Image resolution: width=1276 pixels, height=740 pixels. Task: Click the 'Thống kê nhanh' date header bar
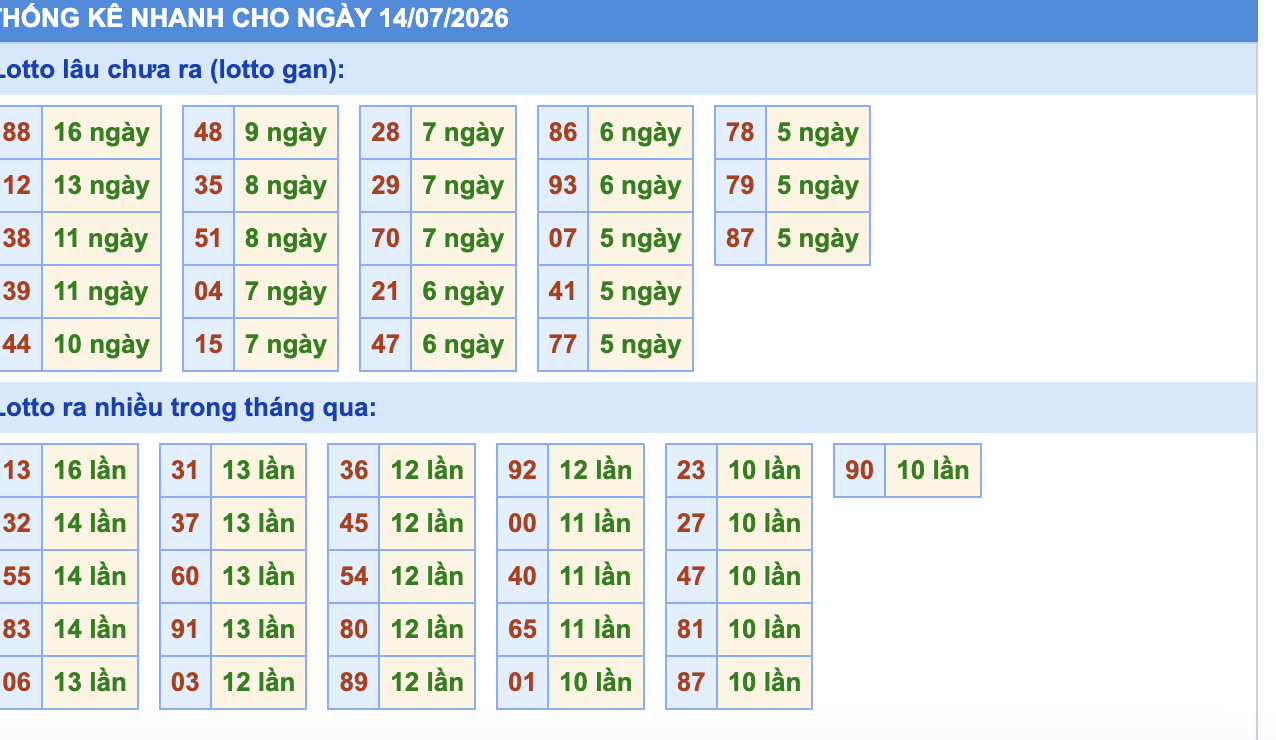tap(628, 20)
